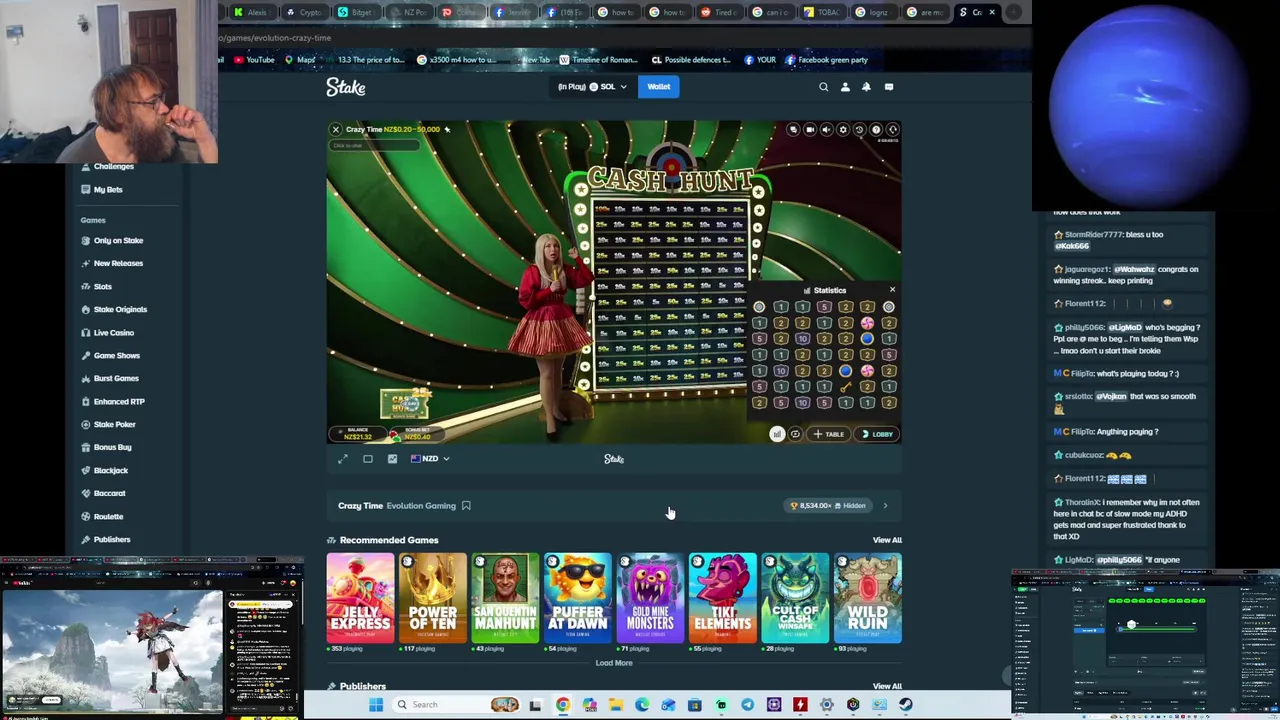The width and height of the screenshot is (1280, 720).
Task: Go to the LOBBY in Crazy Time
Action: click(x=877, y=434)
